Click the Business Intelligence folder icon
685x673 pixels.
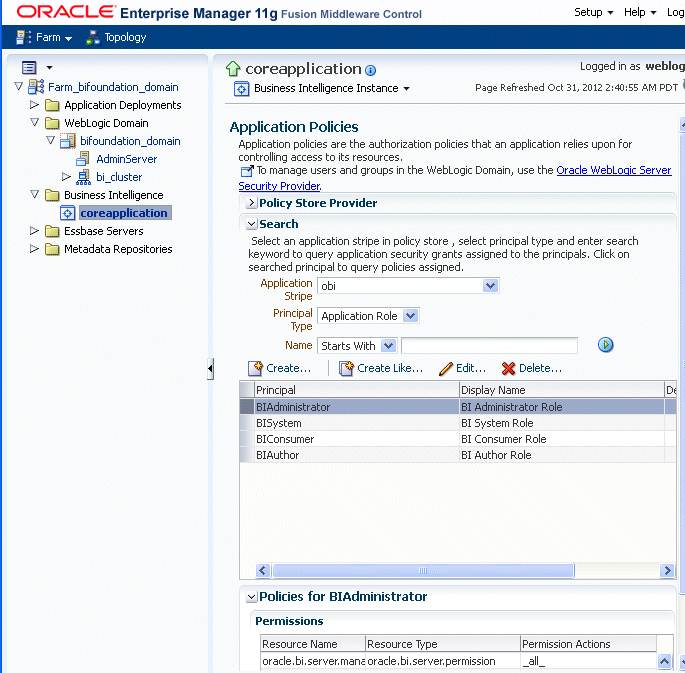click(52, 195)
